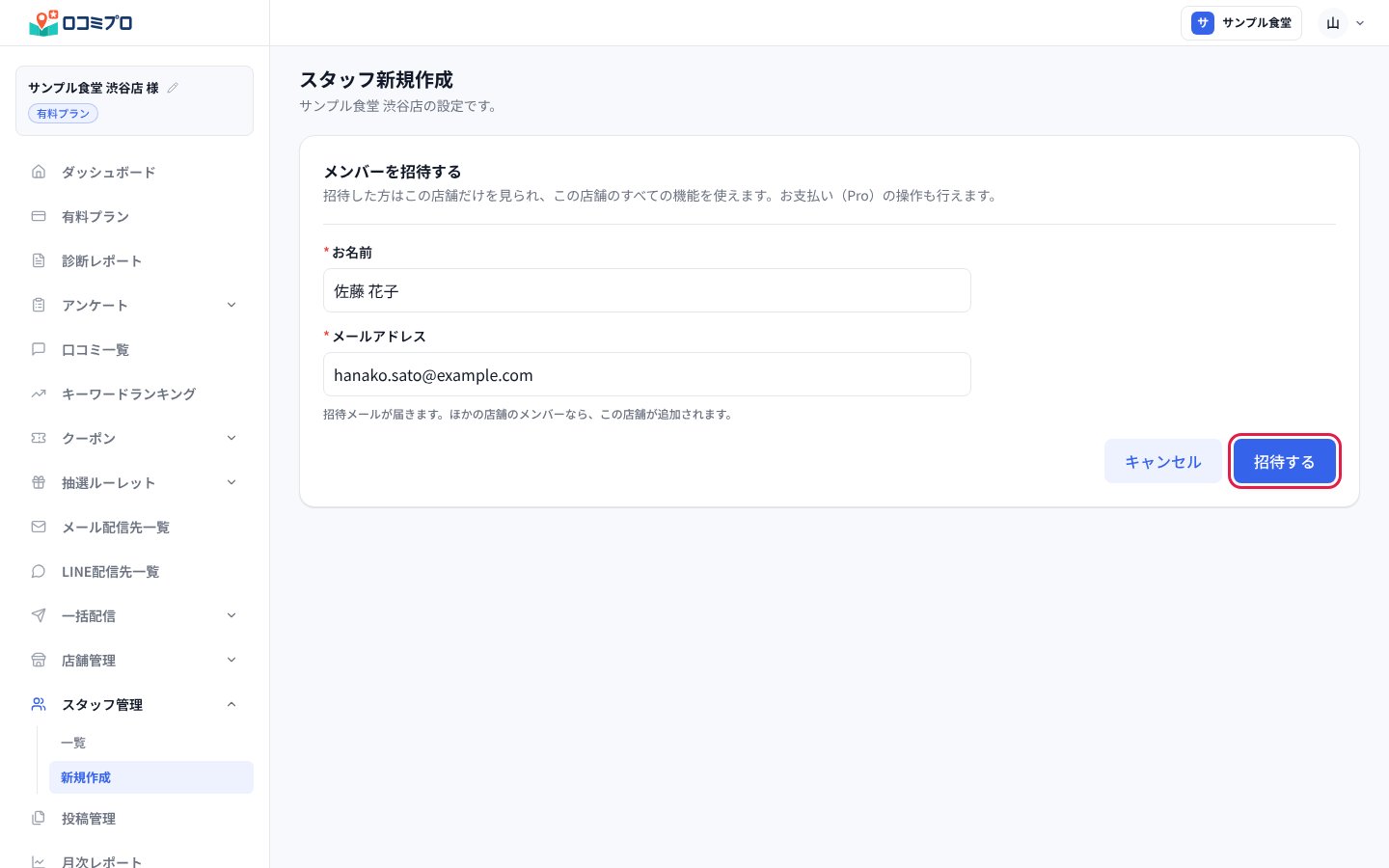Click the 有料プラン badge under store name
Viewport: 1389px width, 868px height.
coord(64,114)
